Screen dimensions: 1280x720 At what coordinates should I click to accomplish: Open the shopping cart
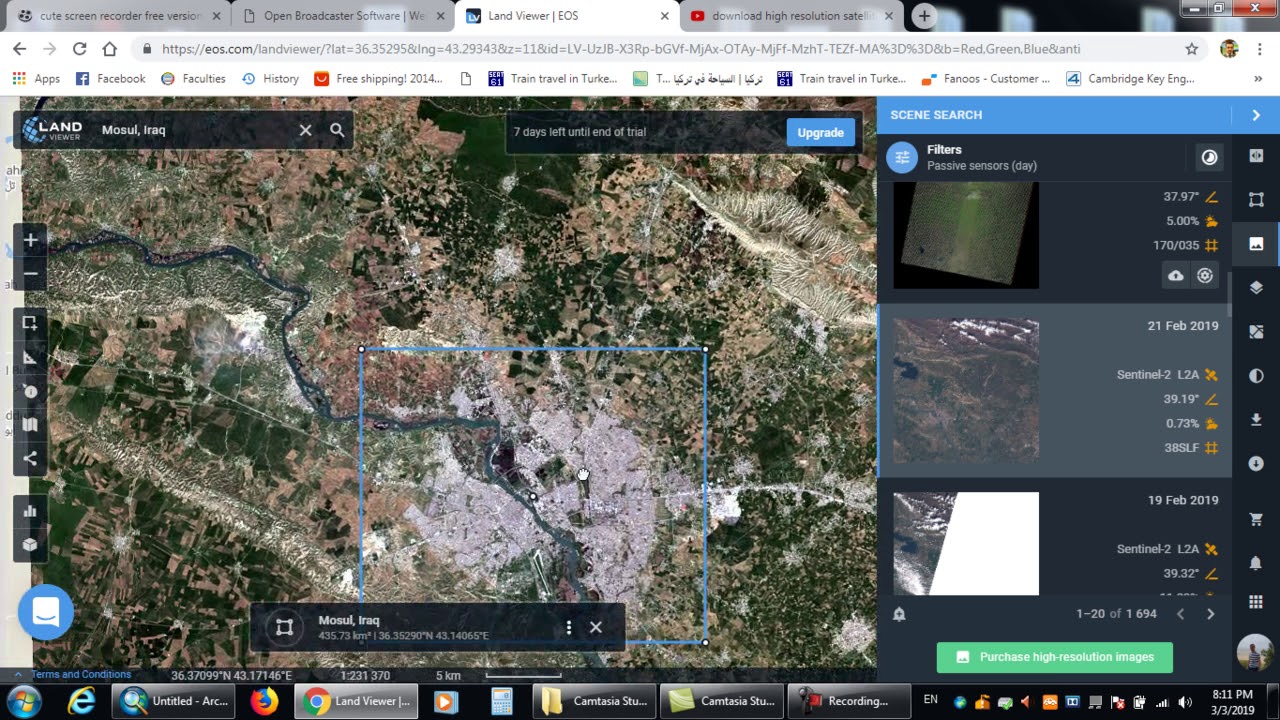1256,519
